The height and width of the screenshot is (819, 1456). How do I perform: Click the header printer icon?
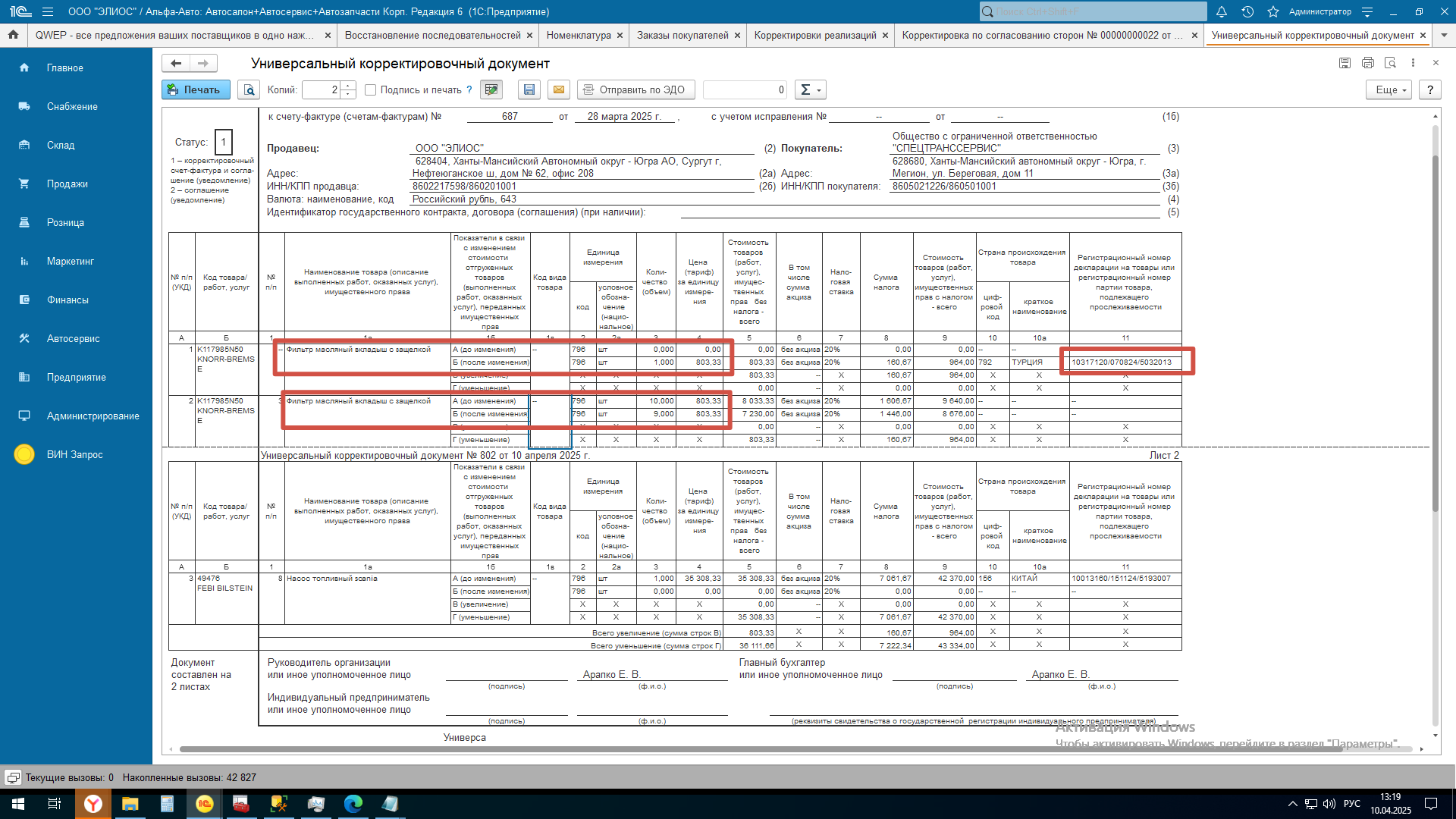[1367, 63]
